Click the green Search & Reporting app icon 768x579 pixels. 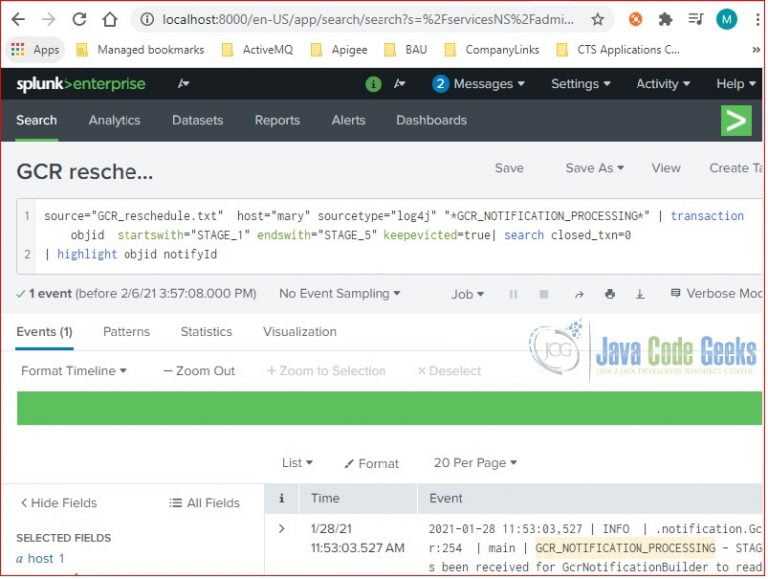click(x=736, y=121)
